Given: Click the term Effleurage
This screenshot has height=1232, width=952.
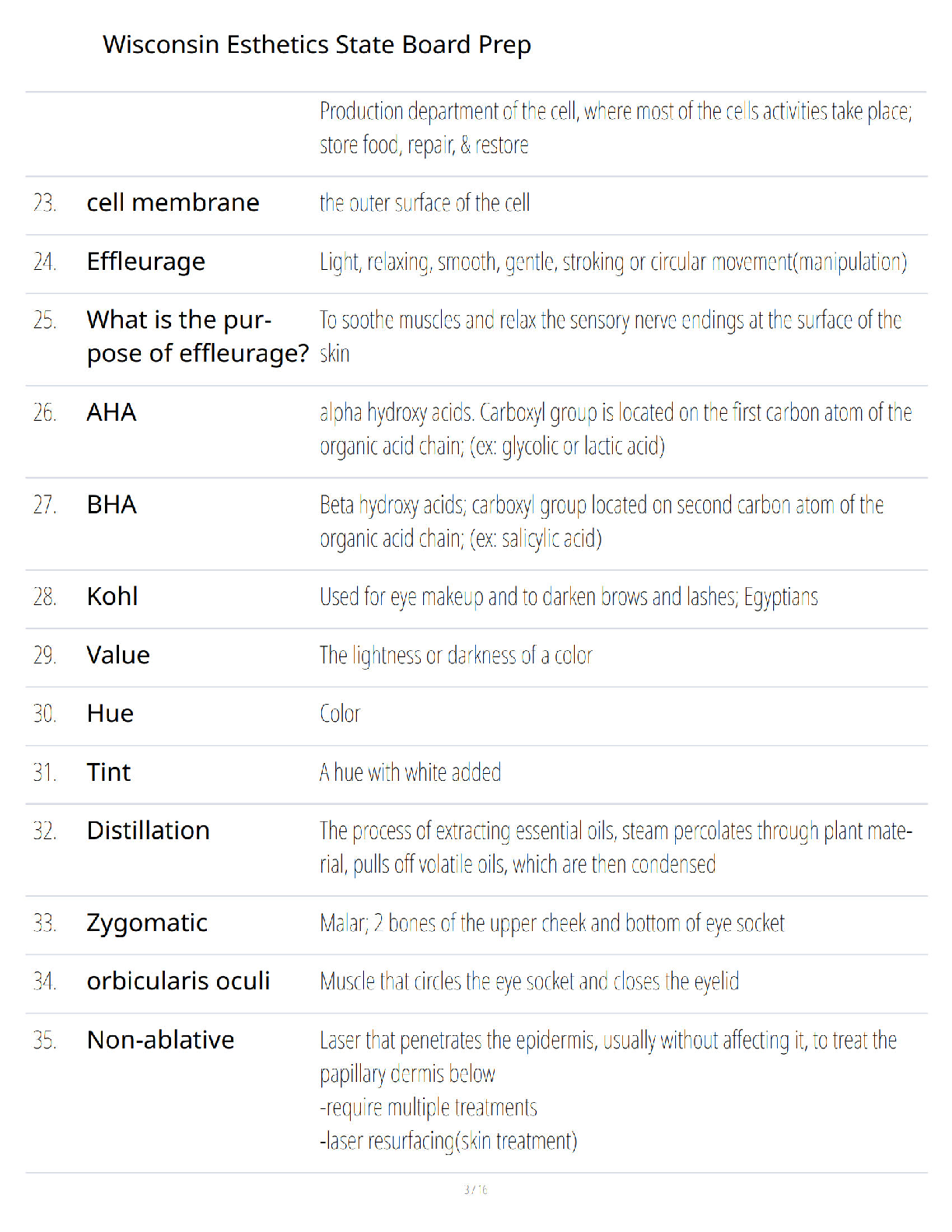Looking at the screenshot, I should click(x=145, y=261).
